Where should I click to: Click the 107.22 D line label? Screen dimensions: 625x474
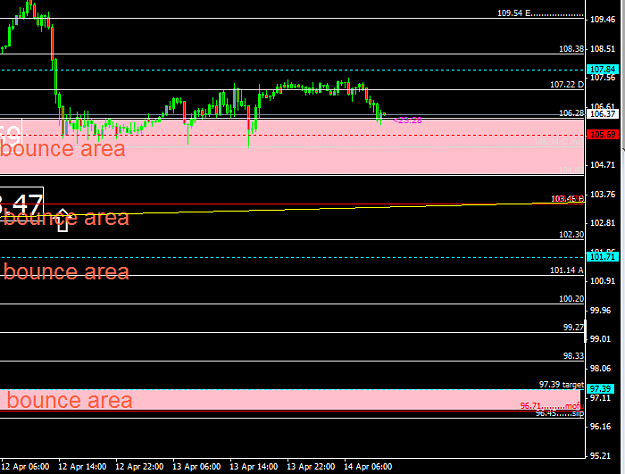coord(567,85)
